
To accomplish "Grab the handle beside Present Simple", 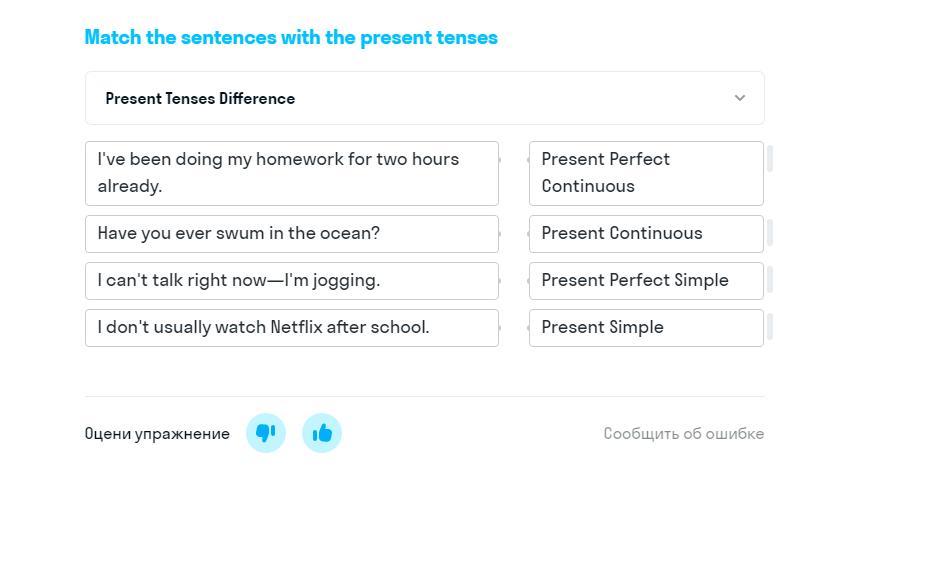I will tap(770, 327).
